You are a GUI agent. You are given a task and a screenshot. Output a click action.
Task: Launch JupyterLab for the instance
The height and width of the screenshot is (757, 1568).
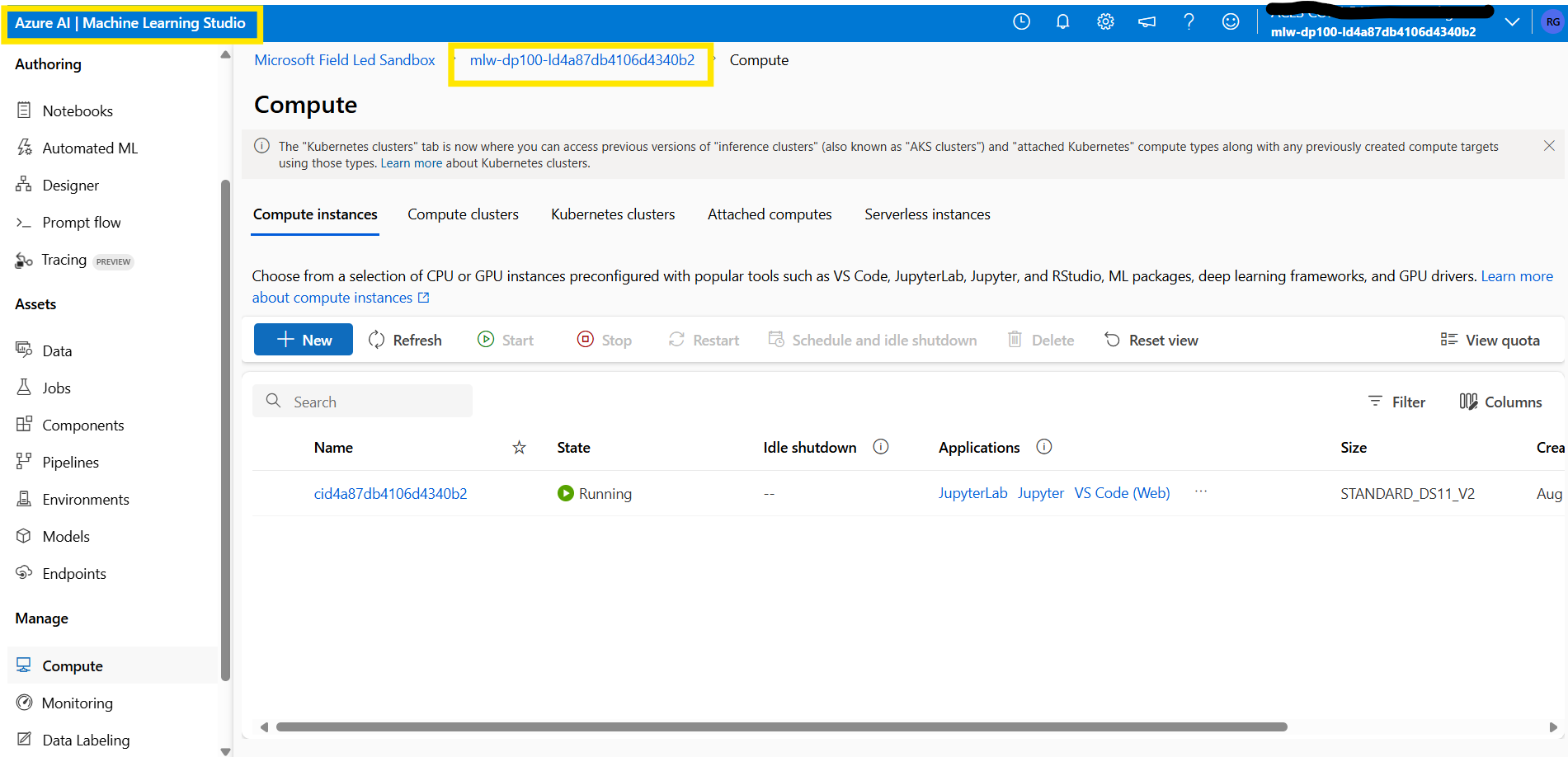[x=972, y=493]
